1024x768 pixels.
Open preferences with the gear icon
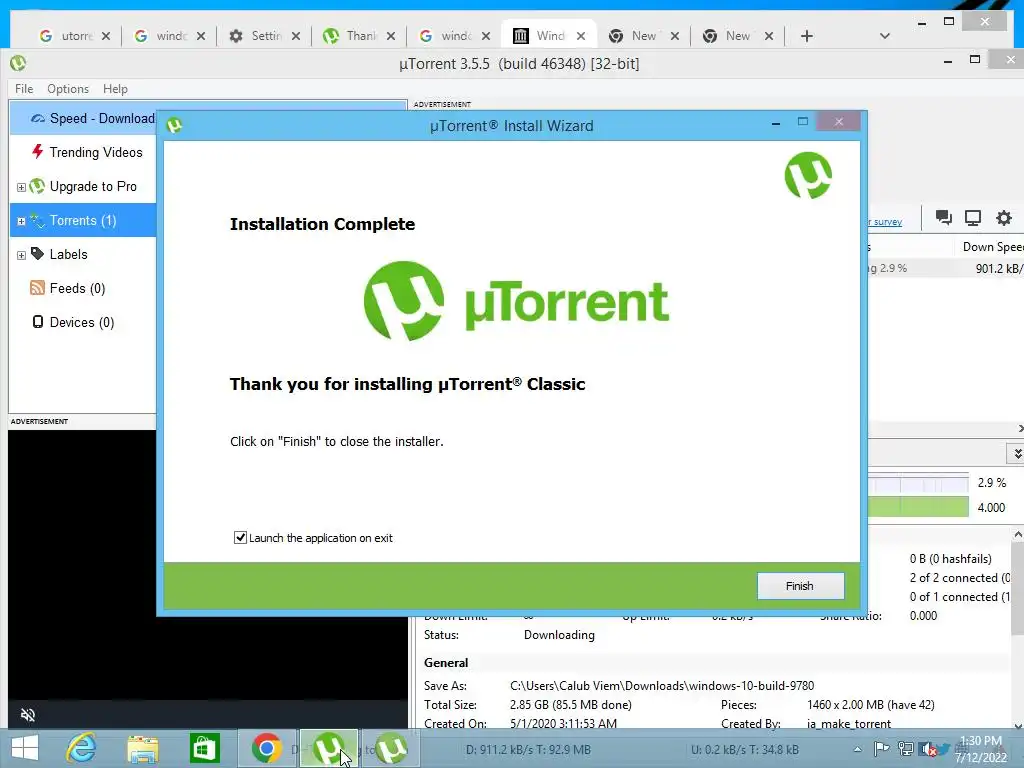(1004, 217)
